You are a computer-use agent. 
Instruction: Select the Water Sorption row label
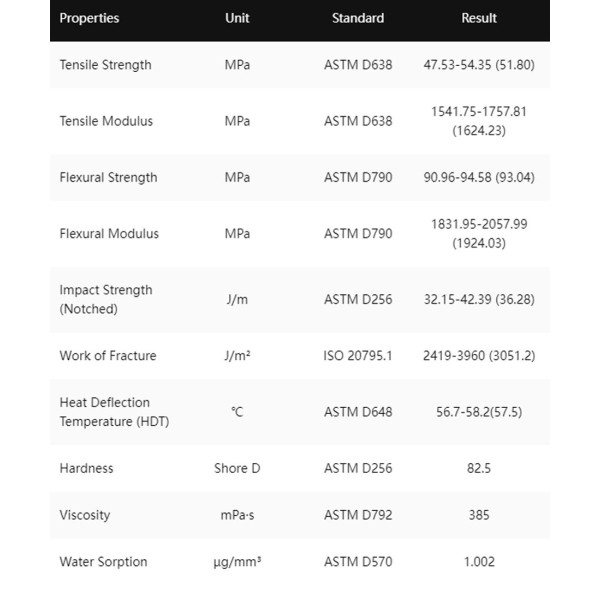point(103,561)
